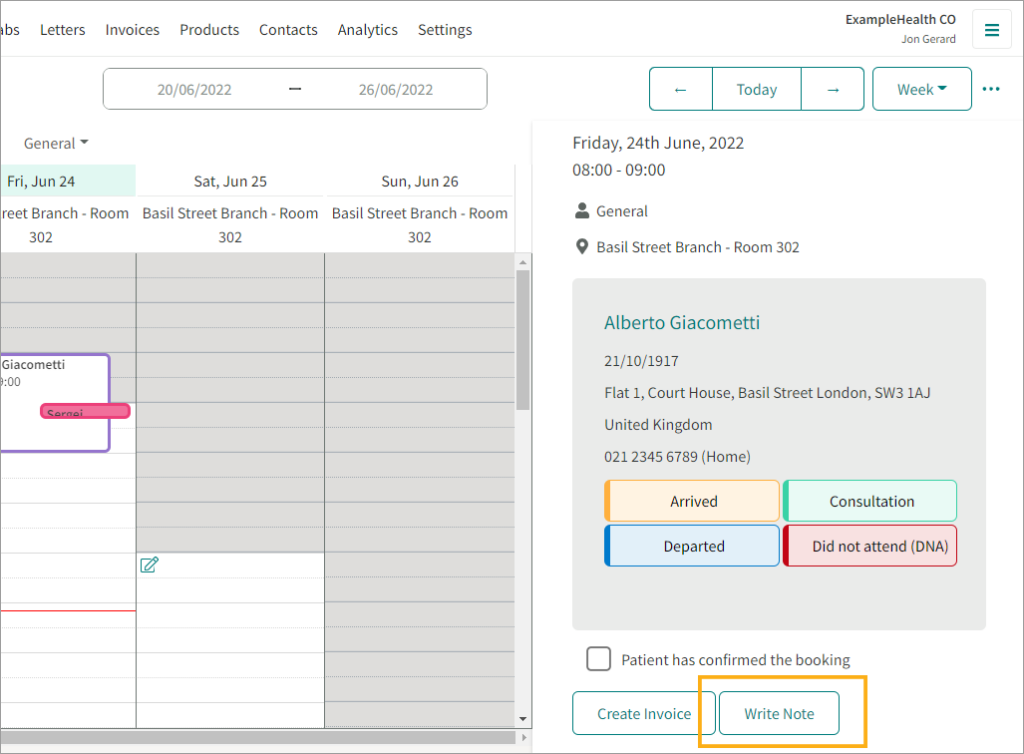Open the Invoices menu

pyautogui.click(x=133, y=30)
